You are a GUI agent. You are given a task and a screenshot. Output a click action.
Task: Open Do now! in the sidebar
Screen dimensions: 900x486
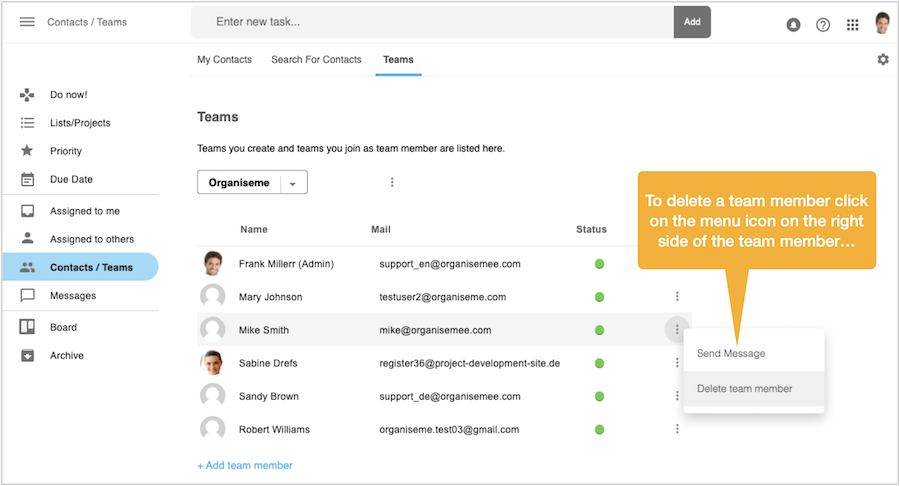(x=68, y=95)
